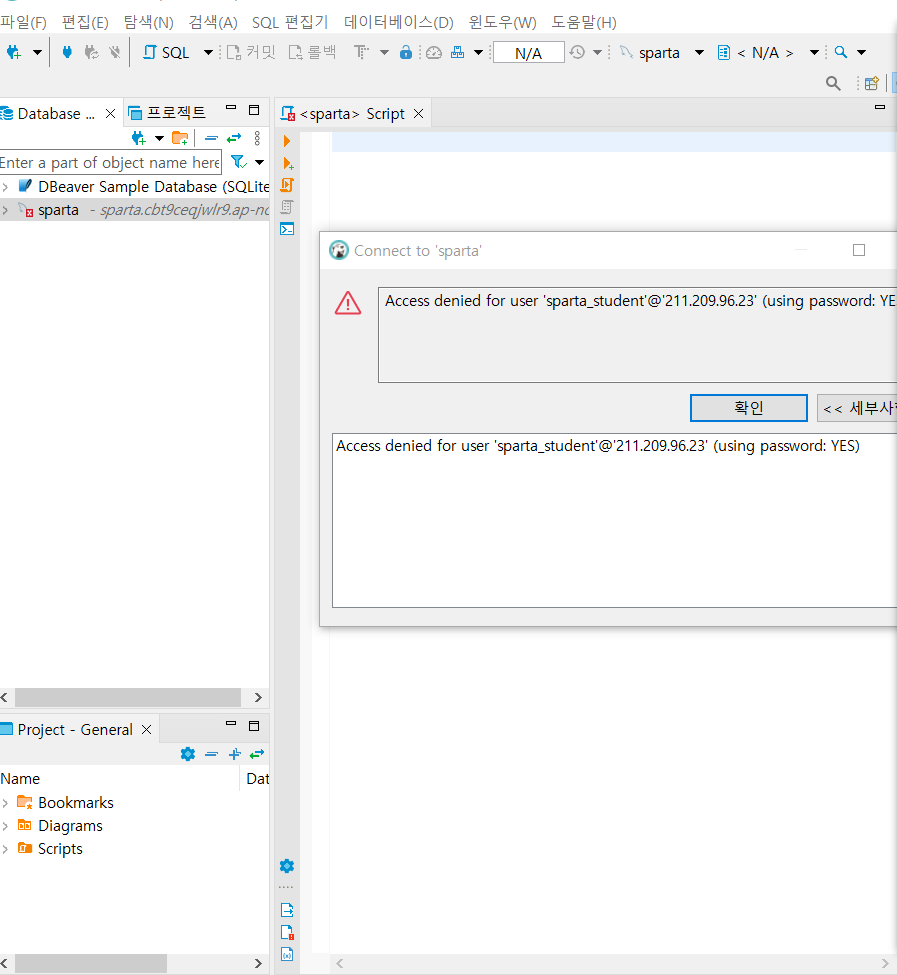The width and height of the screenshot is (897, 975).
Task: Click the new folder icon in navigator
Action: click(x=180, y=138)
